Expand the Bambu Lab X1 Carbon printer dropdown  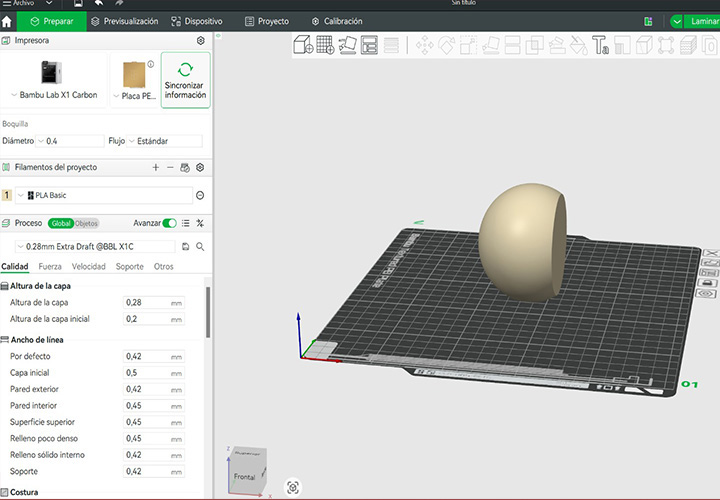pos(55,95)
